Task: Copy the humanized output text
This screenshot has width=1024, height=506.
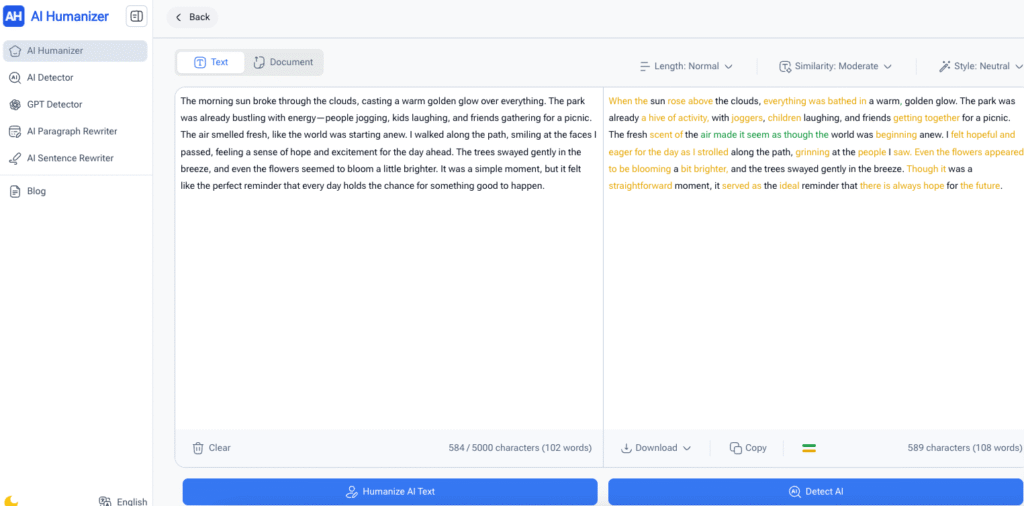Action: pos(748,448)
